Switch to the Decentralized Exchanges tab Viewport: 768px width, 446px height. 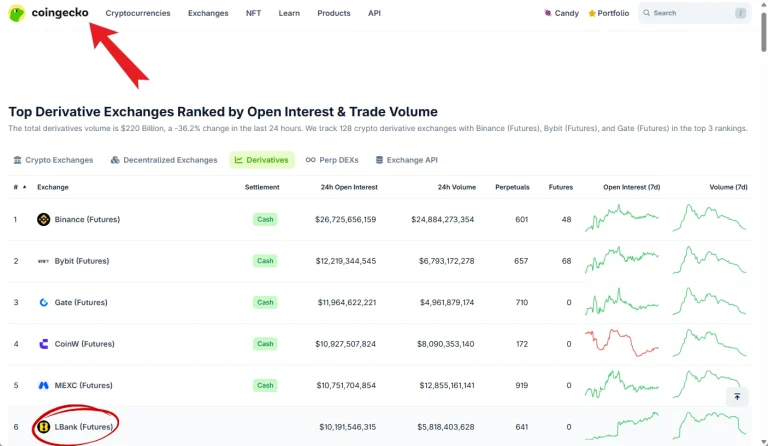pyautogui.click(x=164, y=160)
